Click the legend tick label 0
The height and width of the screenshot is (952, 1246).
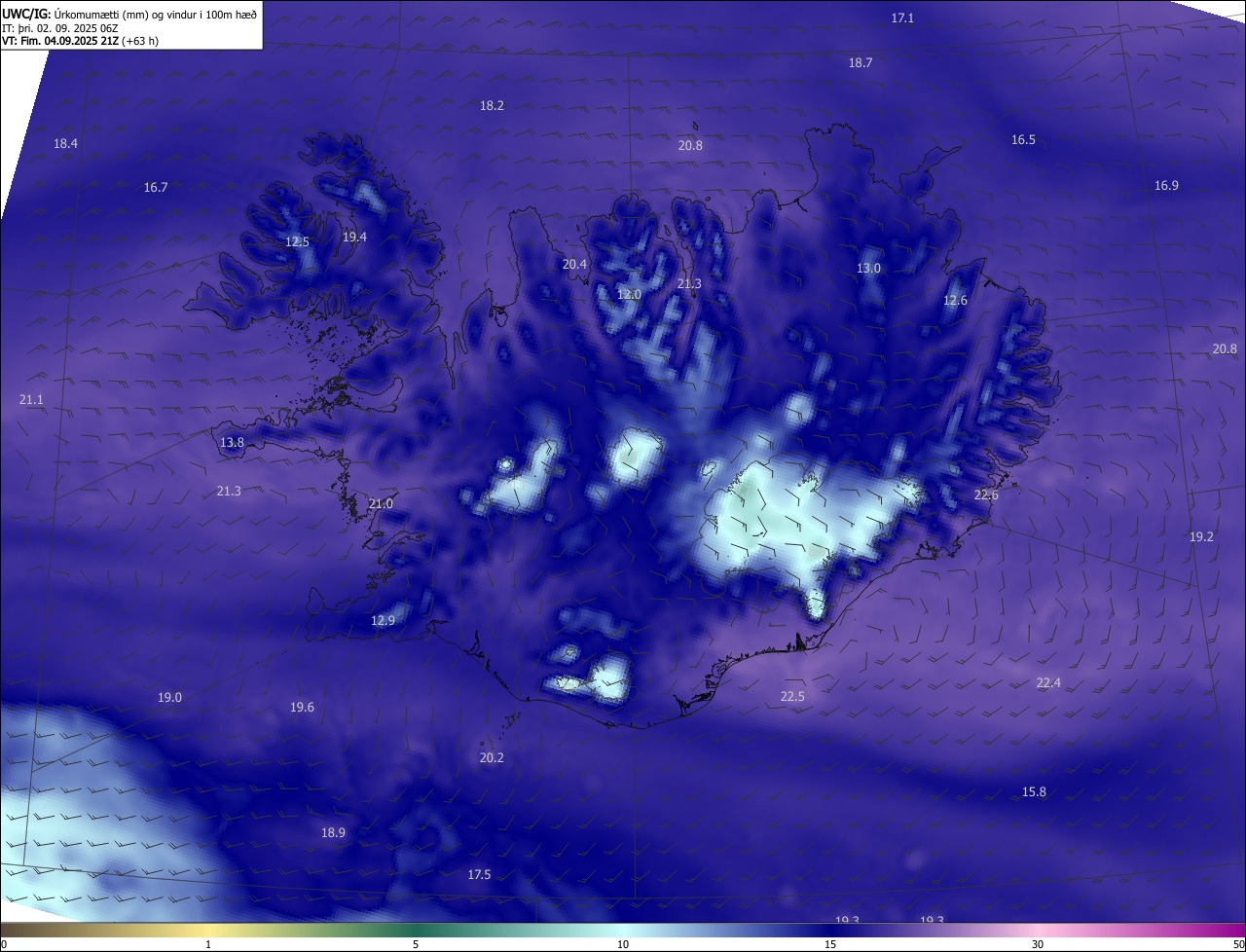click(4, 944)
